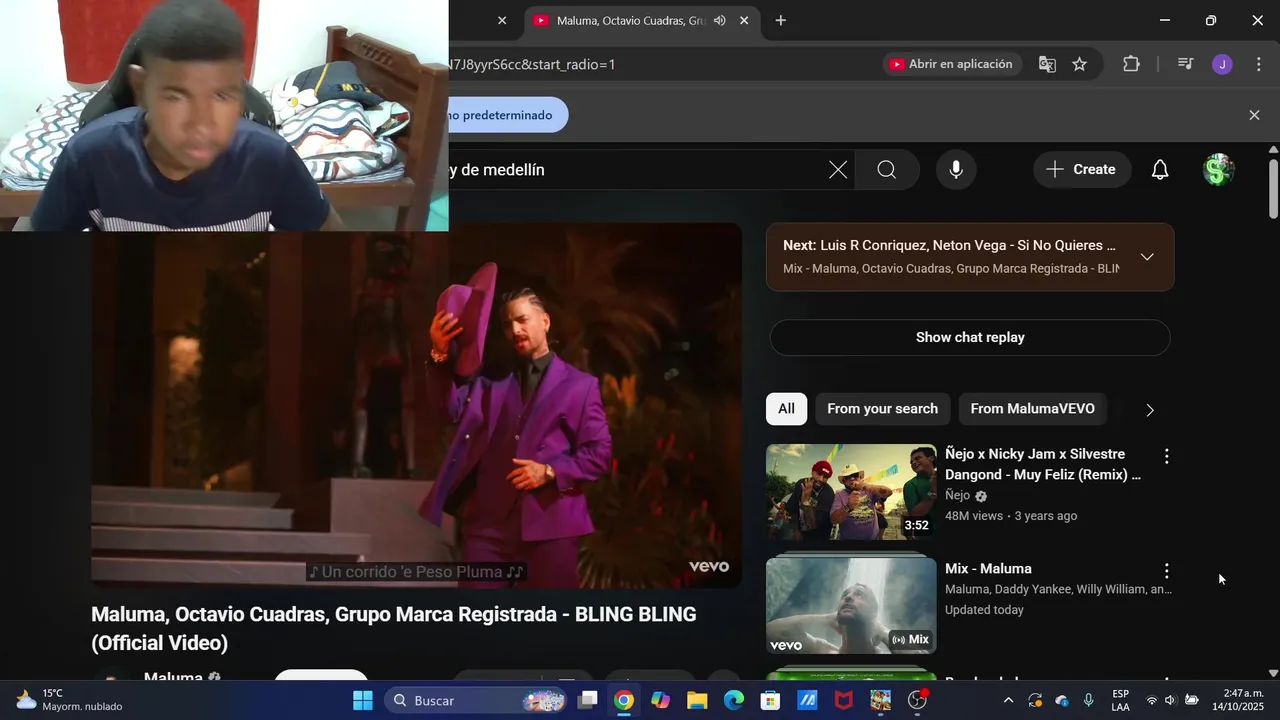Show more filter chips with right arrow
The image size is (1280, 720).
[1150, 410]
